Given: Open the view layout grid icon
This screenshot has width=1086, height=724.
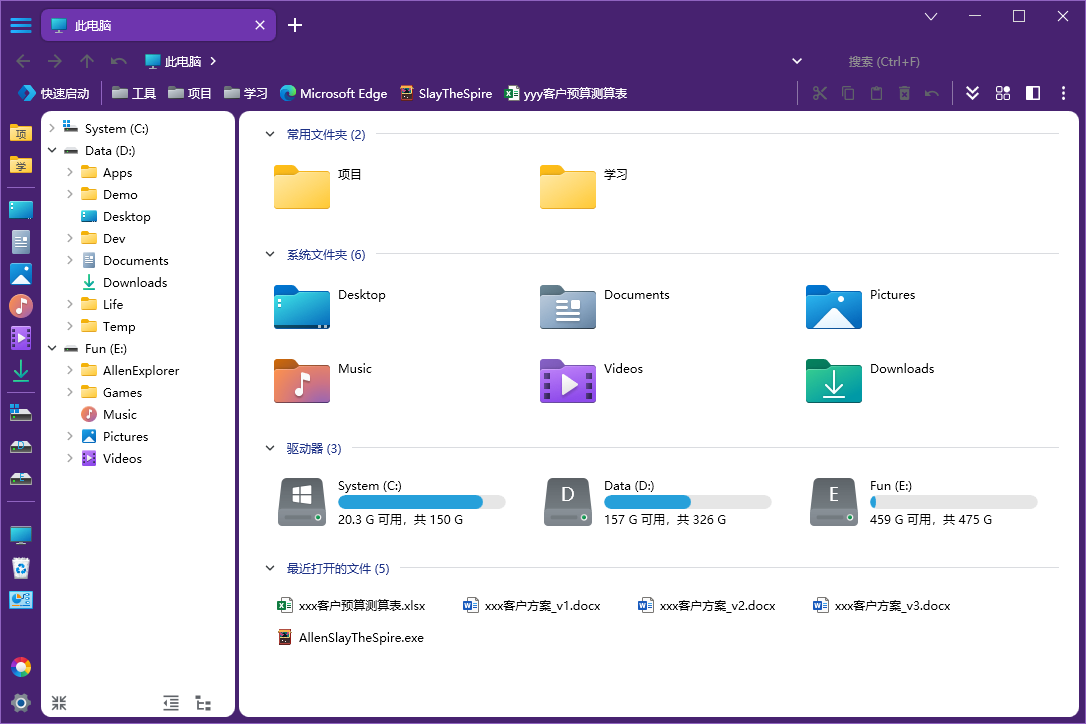Looking at the screenshot, I should (1003, 93).
